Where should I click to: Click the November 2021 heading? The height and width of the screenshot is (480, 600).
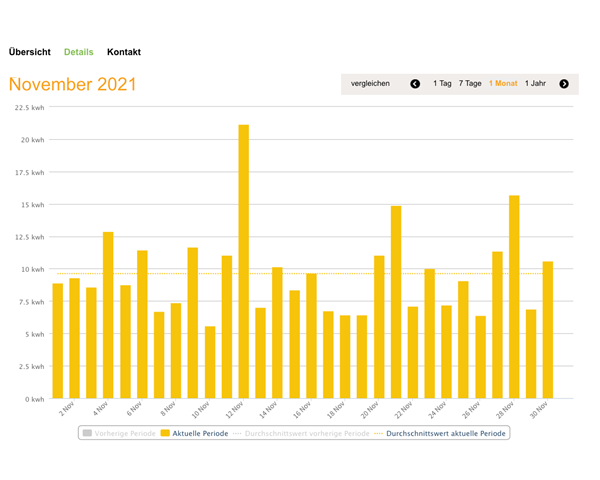point(73,85)
